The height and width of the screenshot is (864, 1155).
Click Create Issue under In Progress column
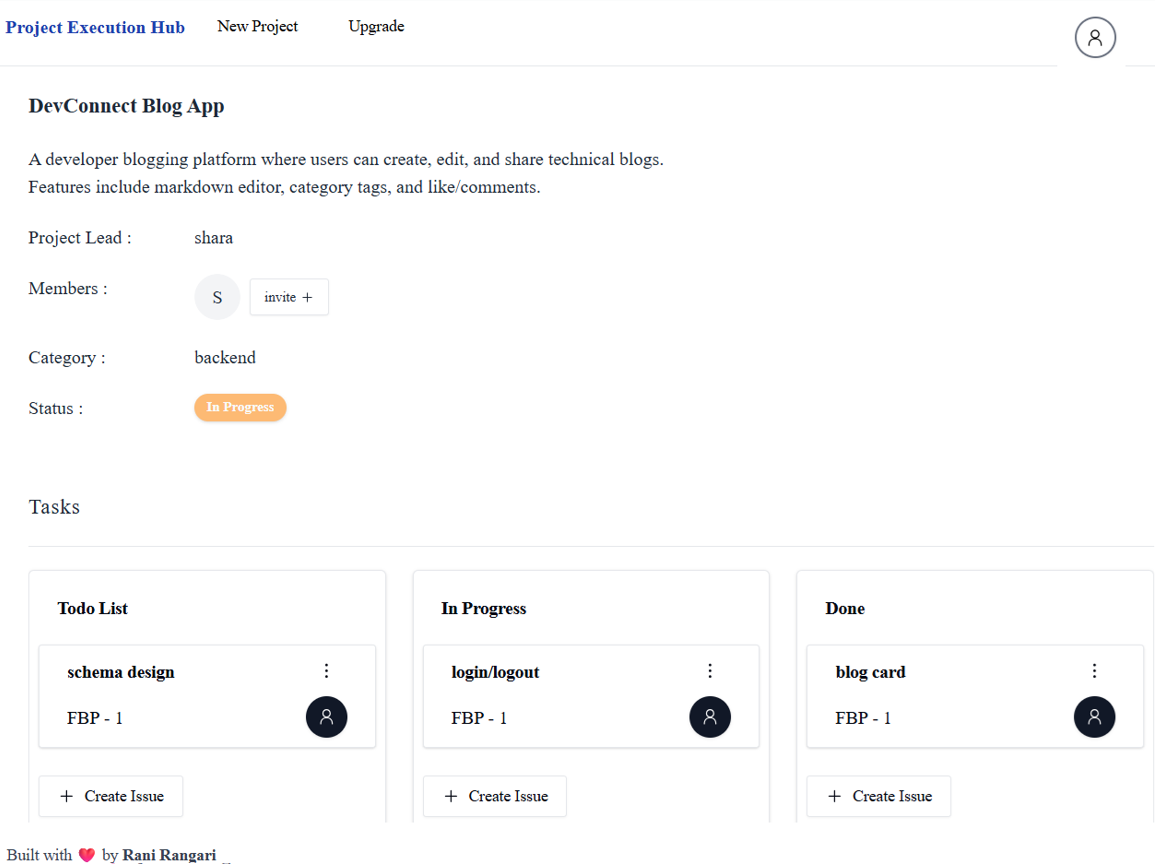point(494,796)
